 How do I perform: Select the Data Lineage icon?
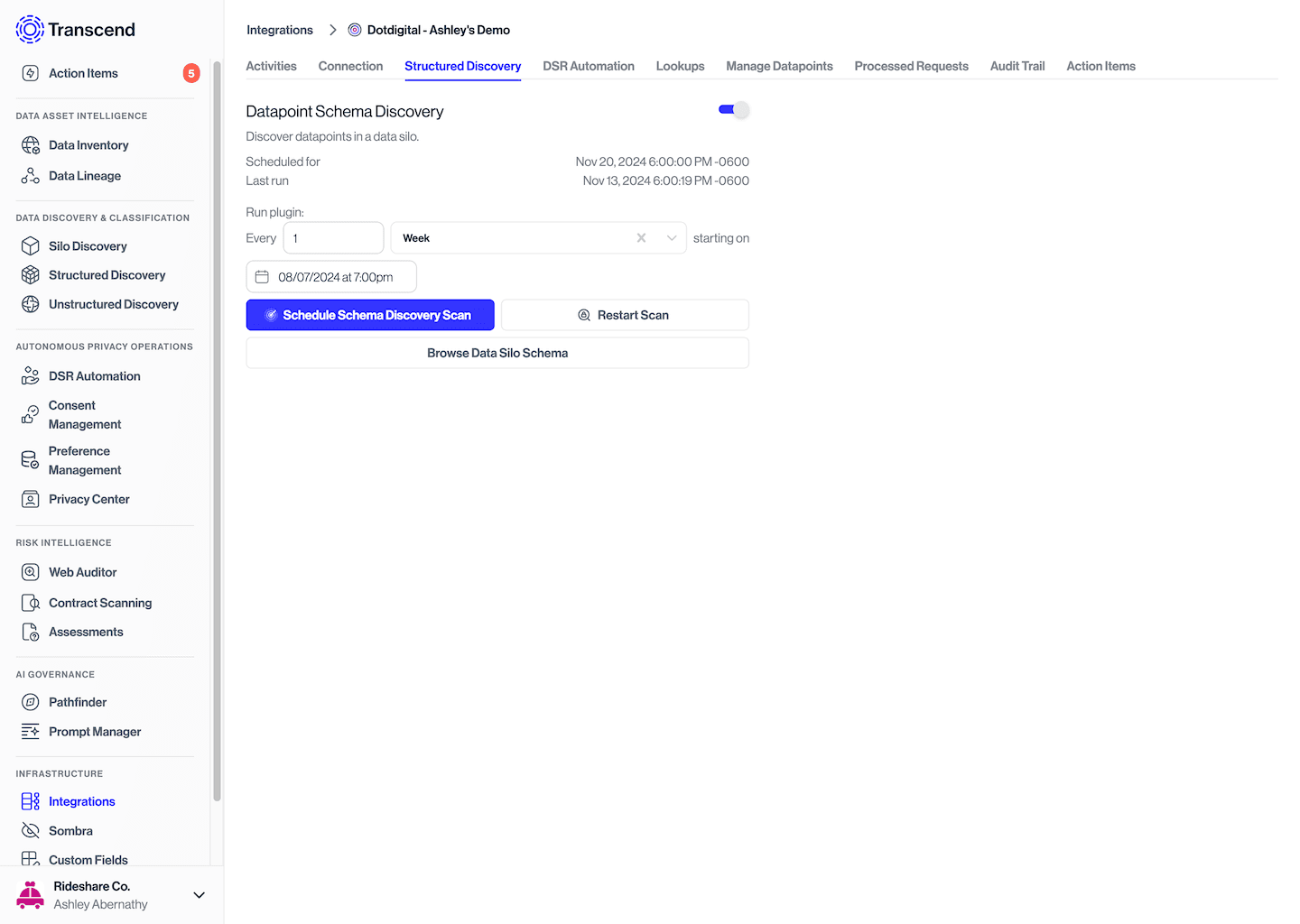click(x=30, y=175)
